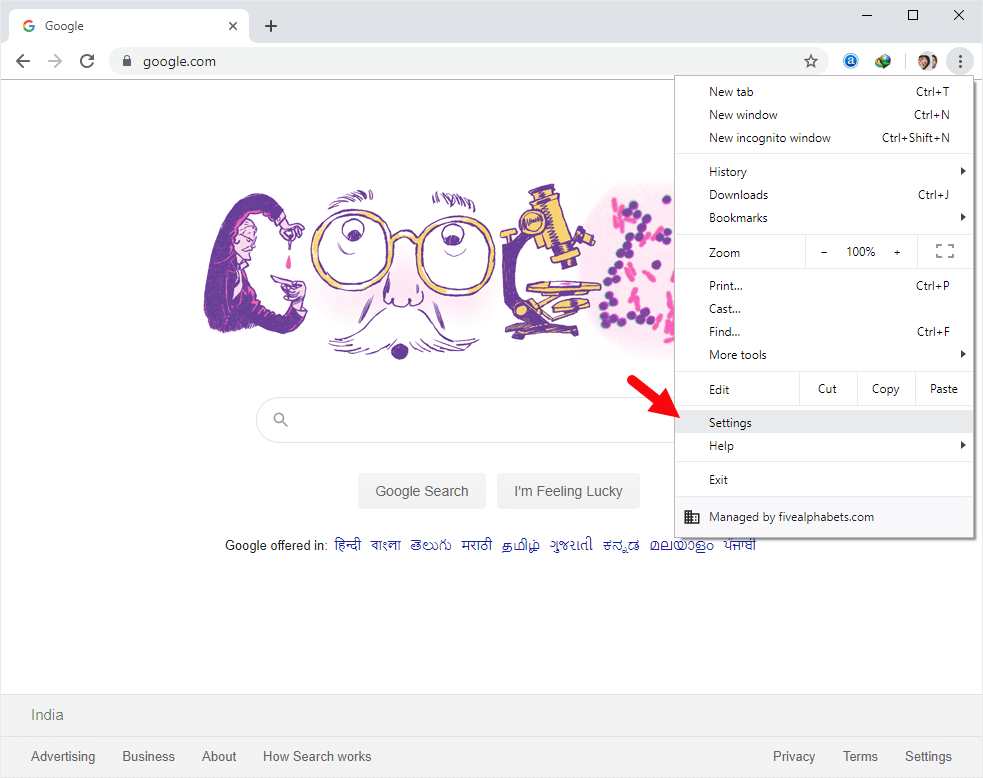Click the address bar showing google.com
The height and width of the screenshot is (778, 983).
point(467,61)
